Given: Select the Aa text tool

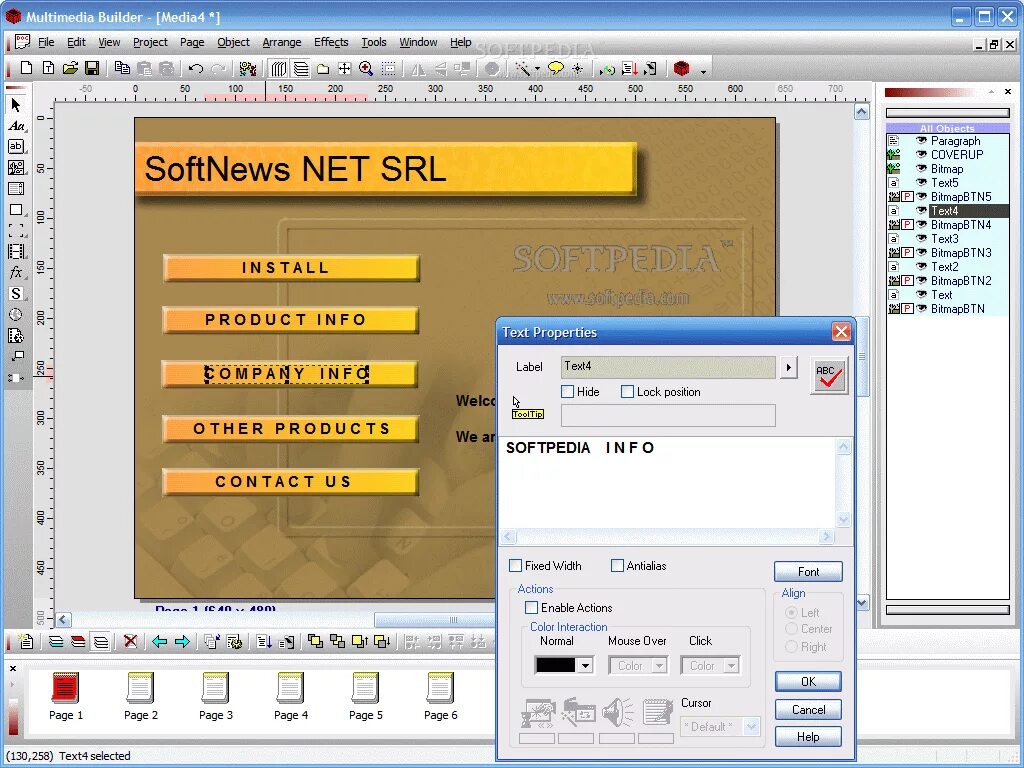Looking at the screenshot, I should point(16,126).
